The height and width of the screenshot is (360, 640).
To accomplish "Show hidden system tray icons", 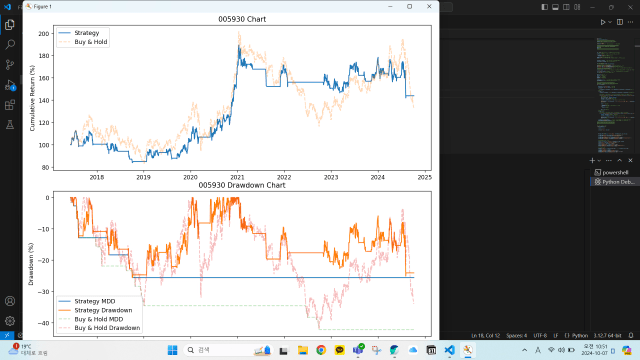I will (x=524, y=350).
